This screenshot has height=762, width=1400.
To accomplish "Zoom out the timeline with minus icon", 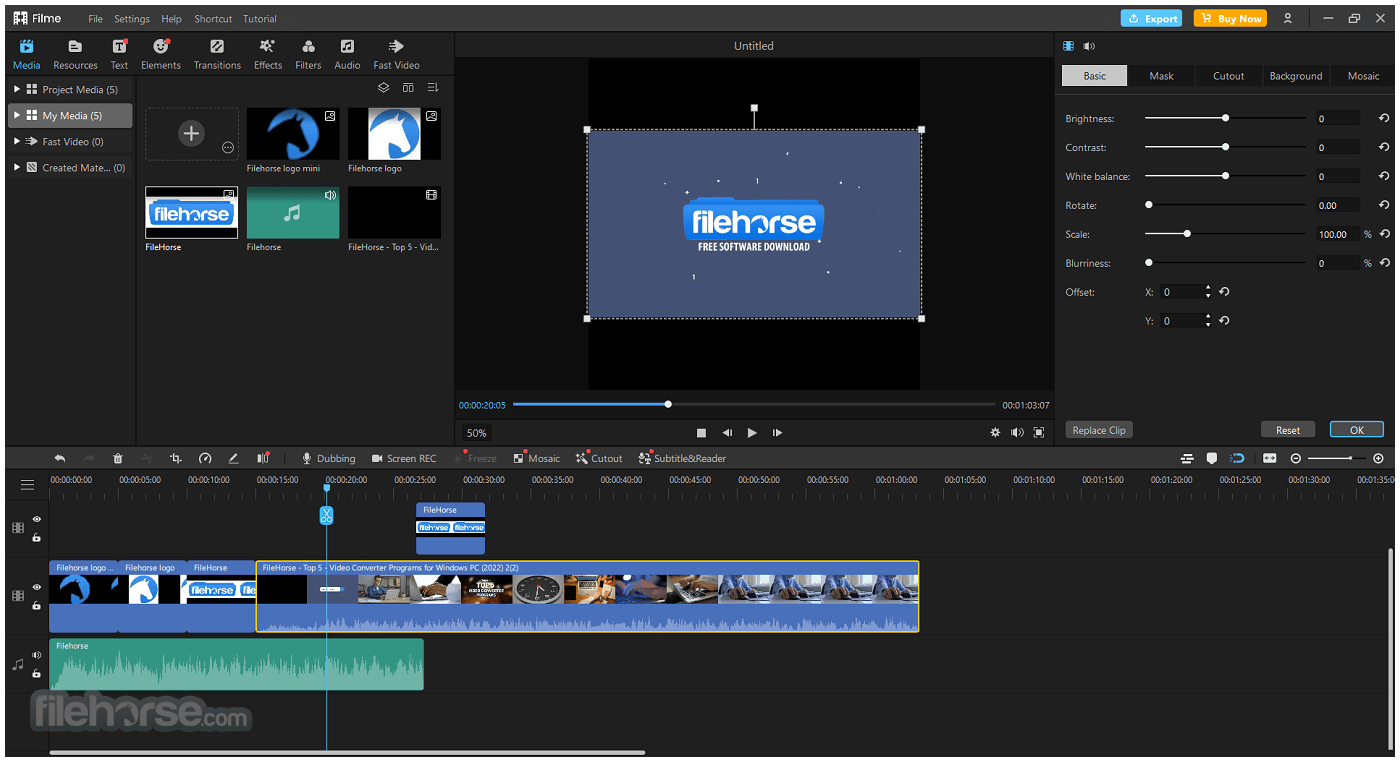I will click(x=1296, y=458).
